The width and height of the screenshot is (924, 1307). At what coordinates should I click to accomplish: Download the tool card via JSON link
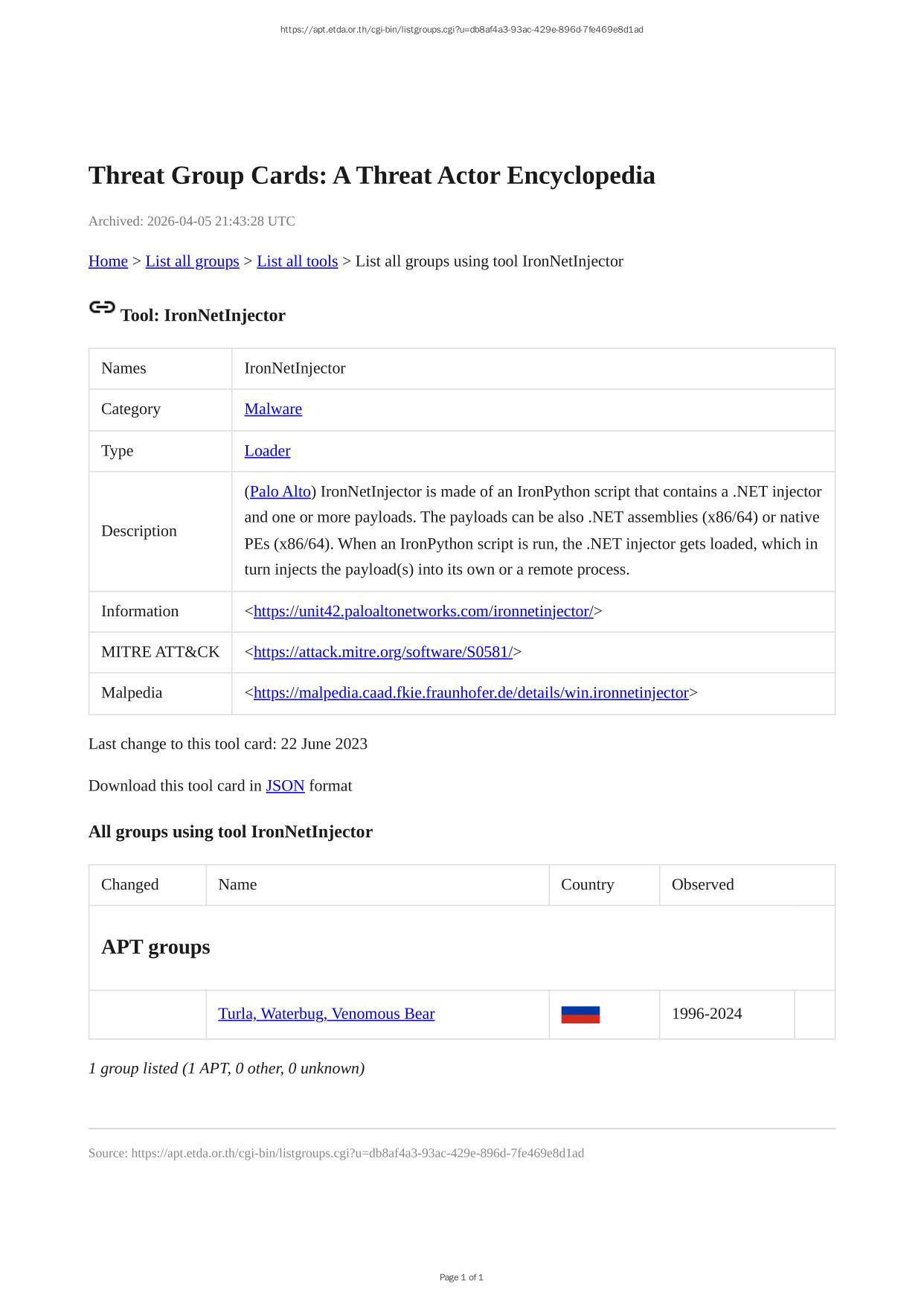285,786
